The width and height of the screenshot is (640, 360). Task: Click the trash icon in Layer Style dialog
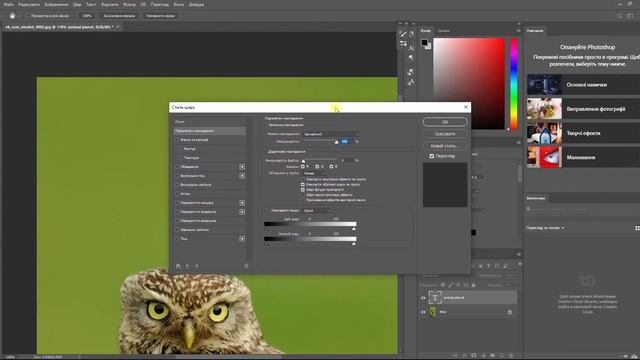(x=246, y=266)
